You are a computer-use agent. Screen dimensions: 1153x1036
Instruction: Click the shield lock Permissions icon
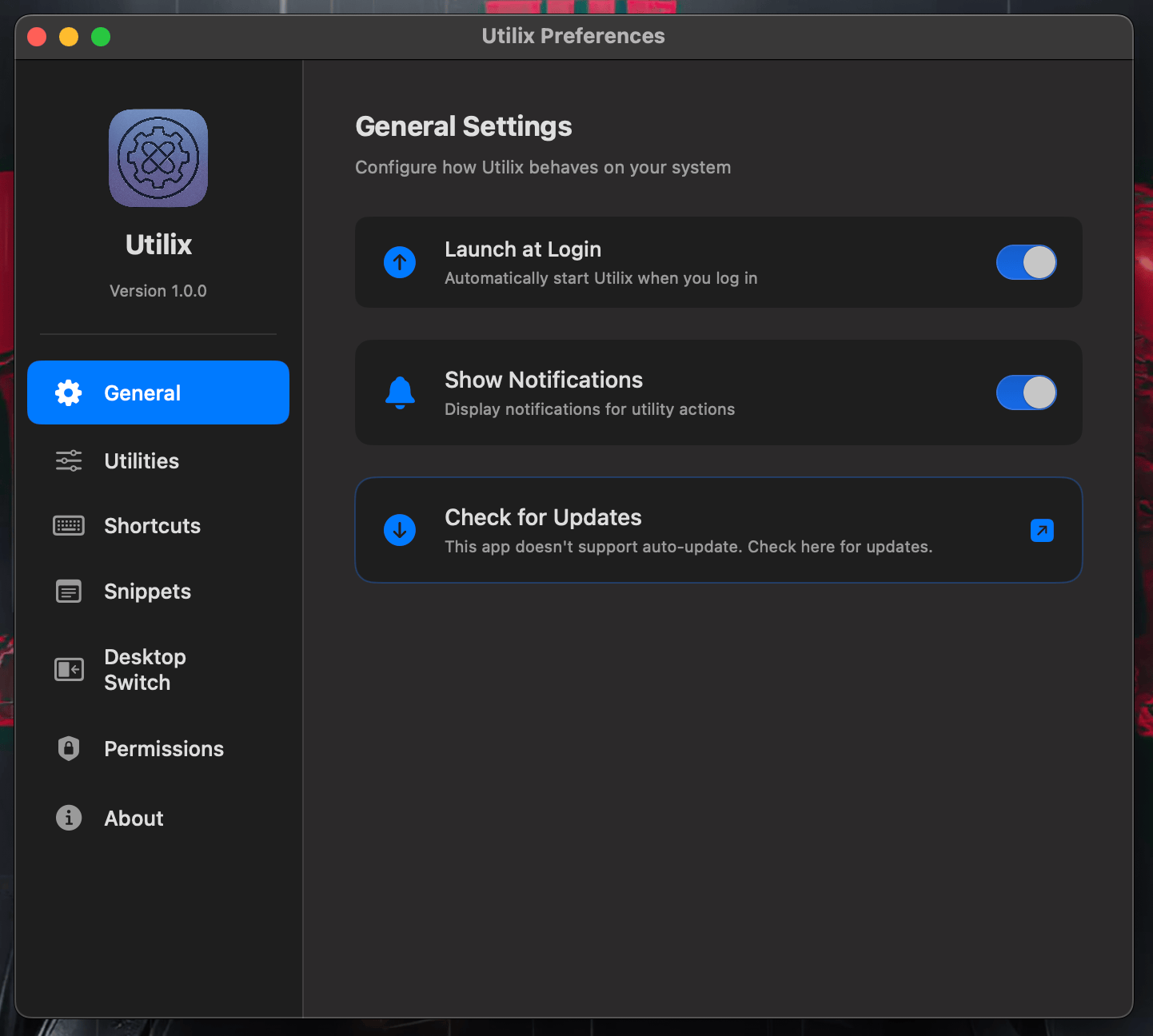click(x=69, y=748)
